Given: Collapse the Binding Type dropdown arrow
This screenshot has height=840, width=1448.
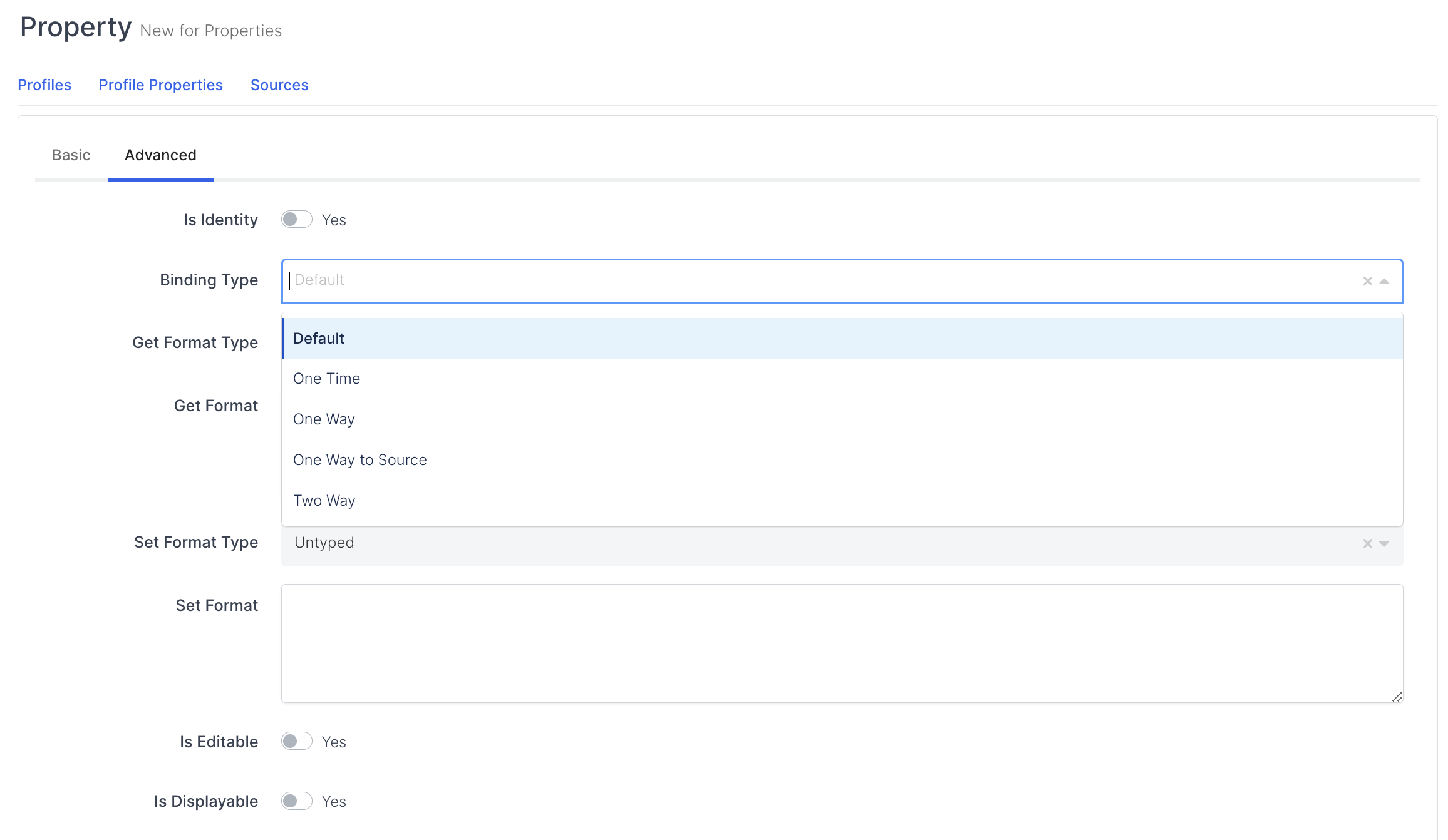Looking at the screenshot, I should [x=1385, y=282].
